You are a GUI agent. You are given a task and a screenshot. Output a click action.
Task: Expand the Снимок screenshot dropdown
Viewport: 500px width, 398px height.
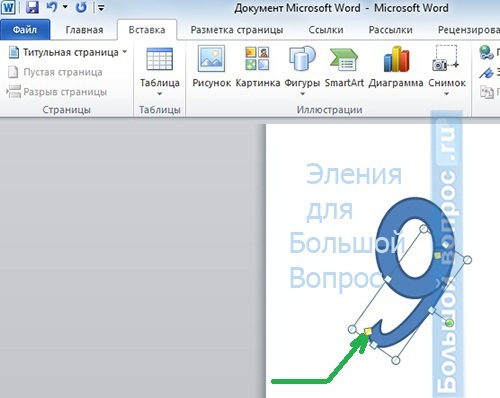pos(446,94)
